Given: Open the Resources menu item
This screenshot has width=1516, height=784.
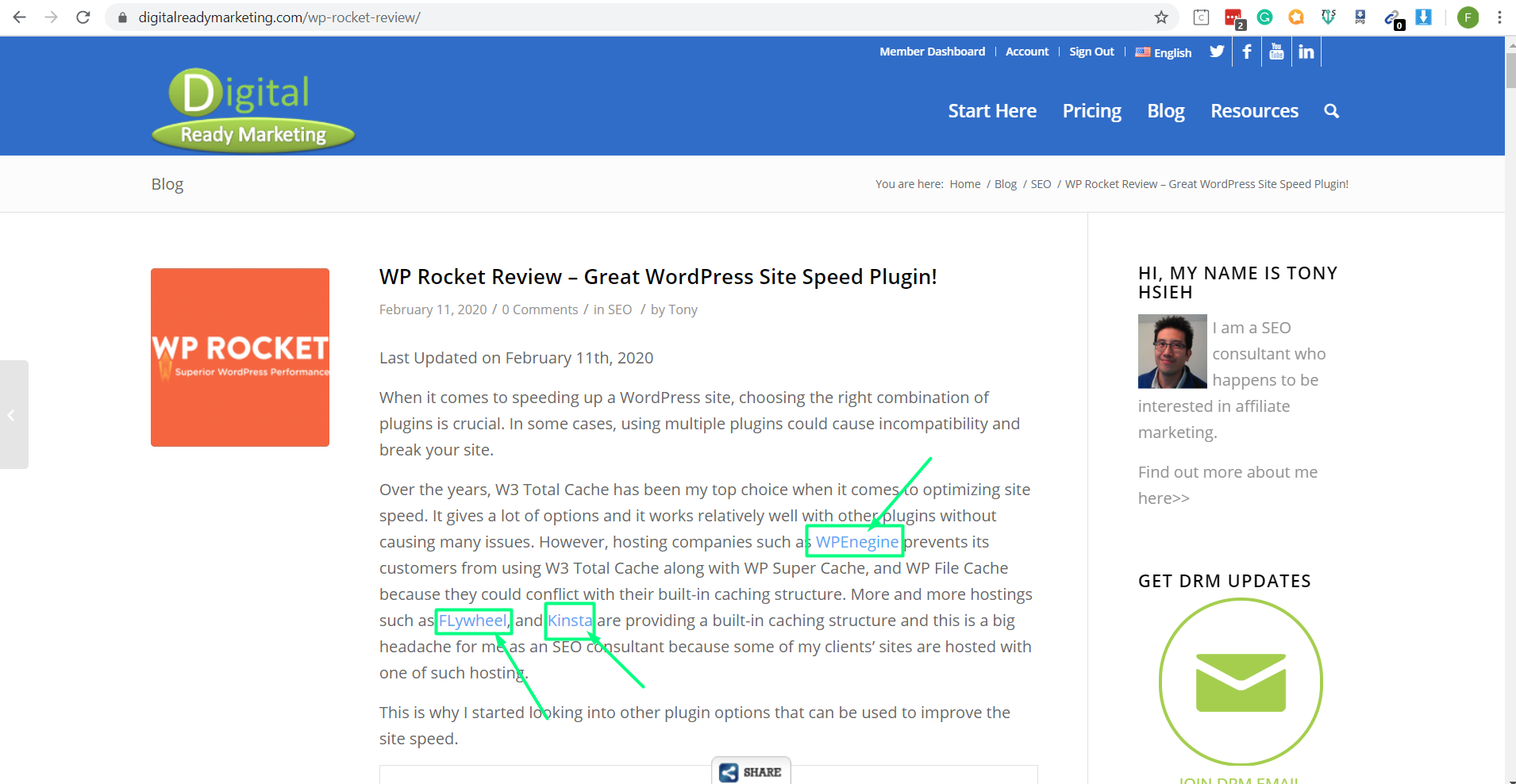Looking at the screenshot, I should [x=1254, y=111].
